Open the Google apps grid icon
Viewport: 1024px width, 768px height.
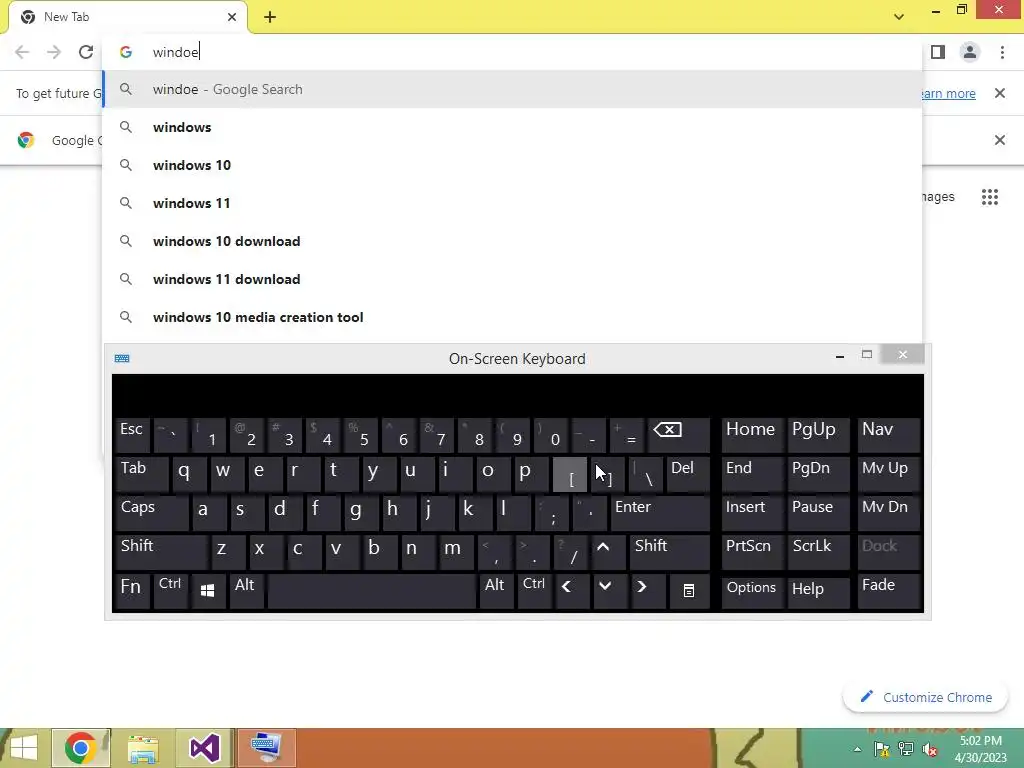pos(990,197)
